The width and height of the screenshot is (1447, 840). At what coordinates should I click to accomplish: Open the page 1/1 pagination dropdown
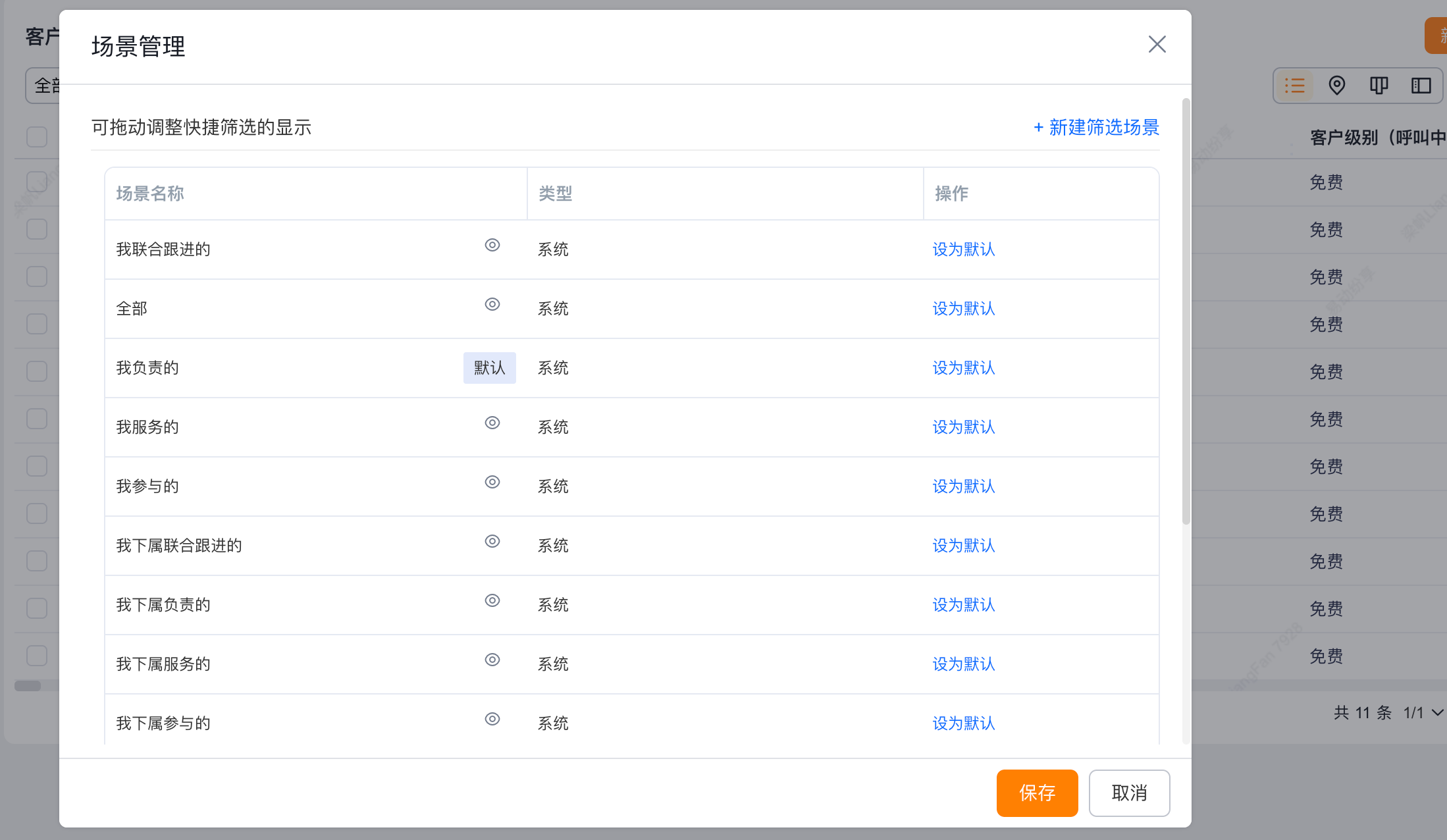click(x=1423, y=712)
